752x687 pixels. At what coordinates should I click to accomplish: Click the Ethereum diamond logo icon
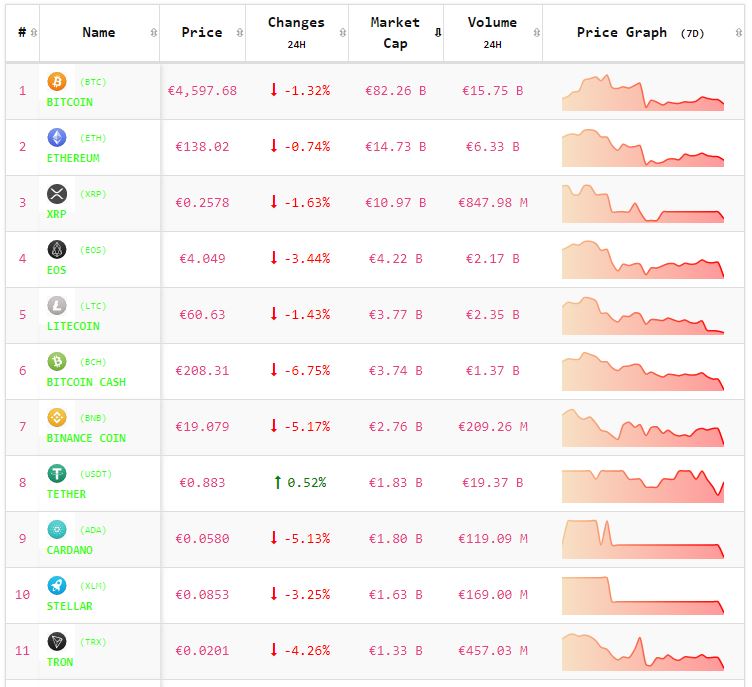(x=57, y=138)
